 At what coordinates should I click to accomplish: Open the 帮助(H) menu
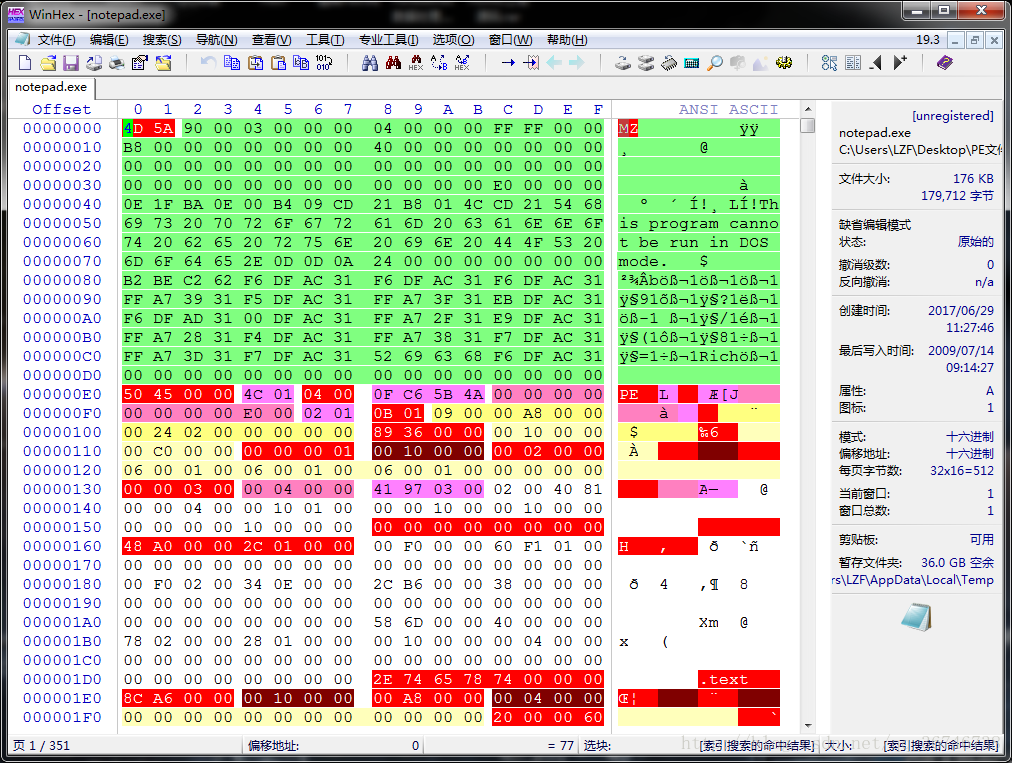[567, 40]
